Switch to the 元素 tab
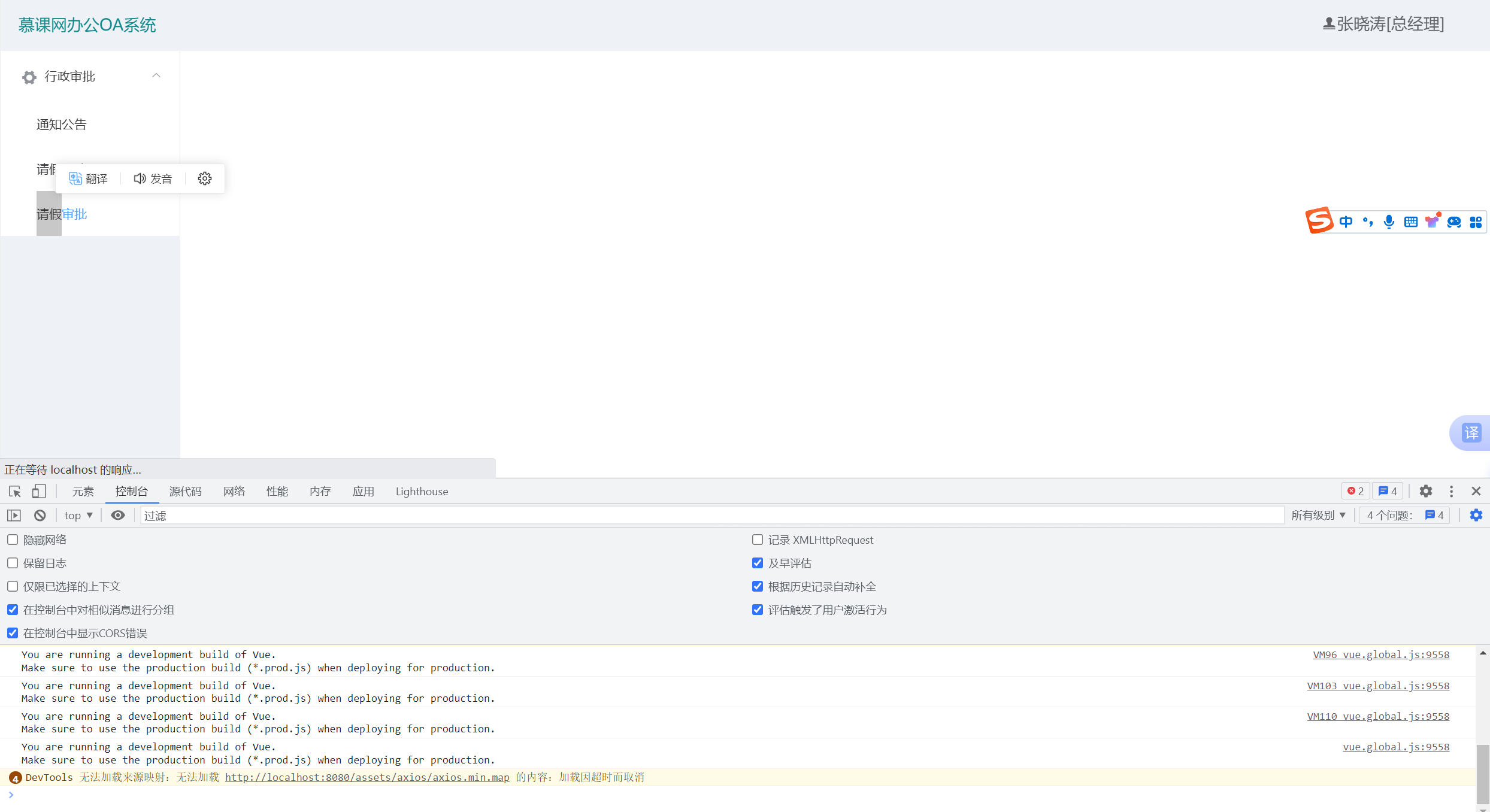This screenshot has width=1490, height=812. click(83, 491)
